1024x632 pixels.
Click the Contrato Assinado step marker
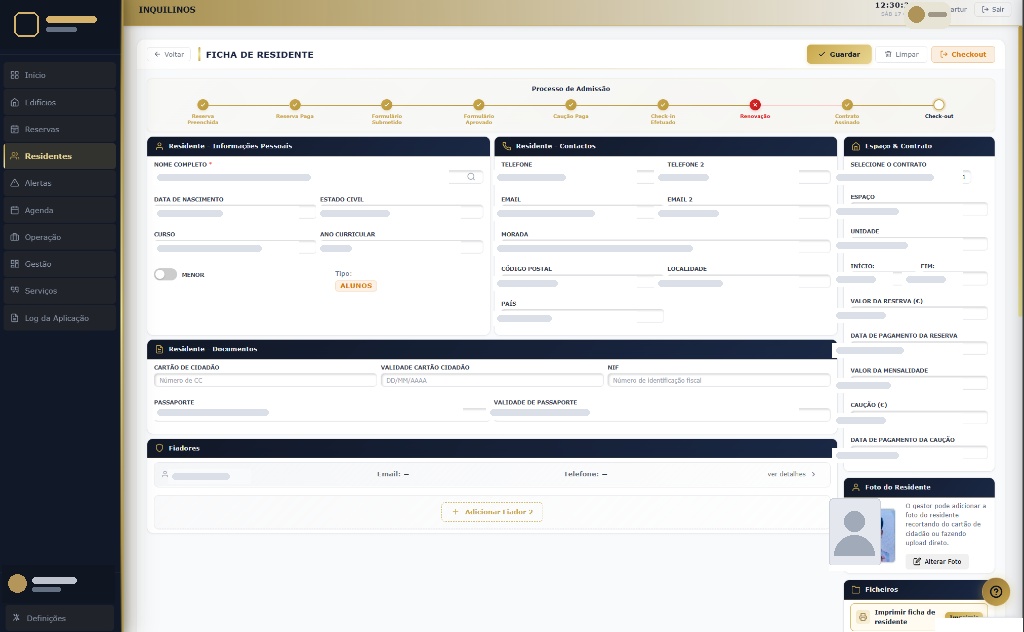tap(847, 104)
